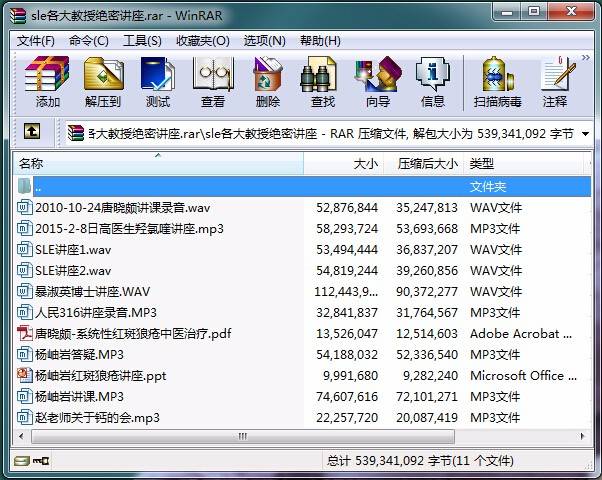Viewport: 602px width, 480px height.
Task: Open the 工具(S) menu
Action: (142, 41)
